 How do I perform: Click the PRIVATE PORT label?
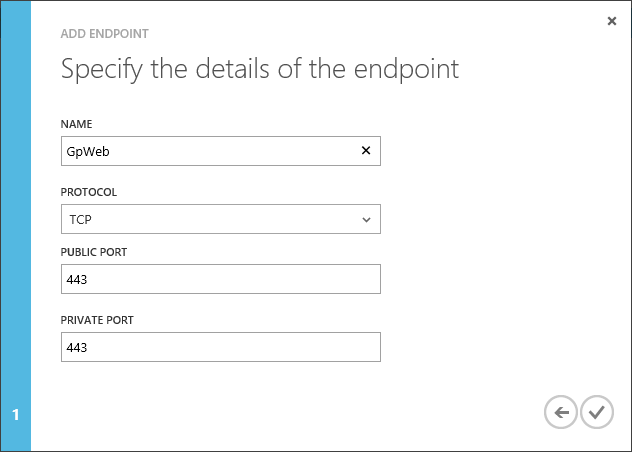[97, 320]
